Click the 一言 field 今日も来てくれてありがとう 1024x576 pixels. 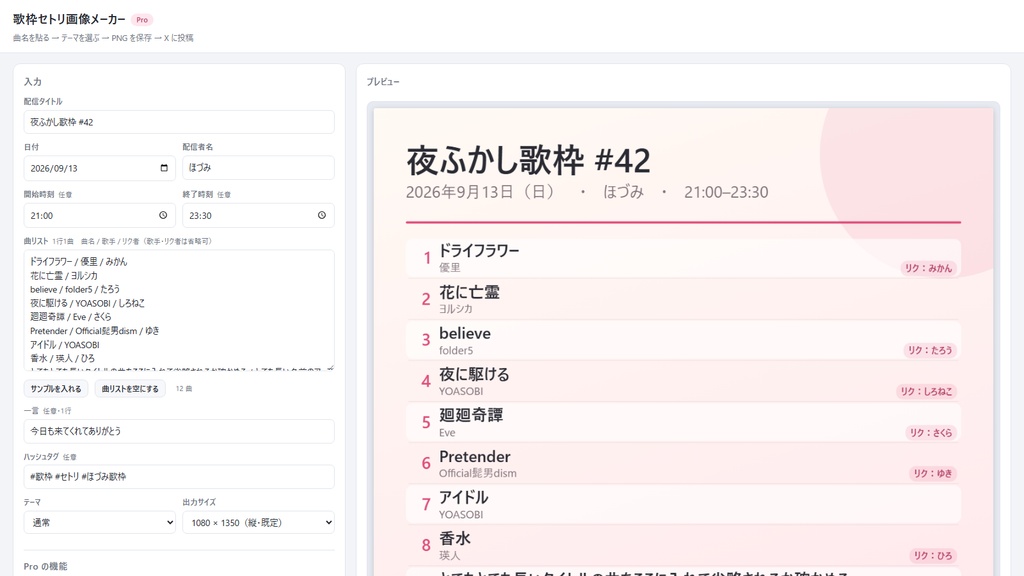(179, 431)
